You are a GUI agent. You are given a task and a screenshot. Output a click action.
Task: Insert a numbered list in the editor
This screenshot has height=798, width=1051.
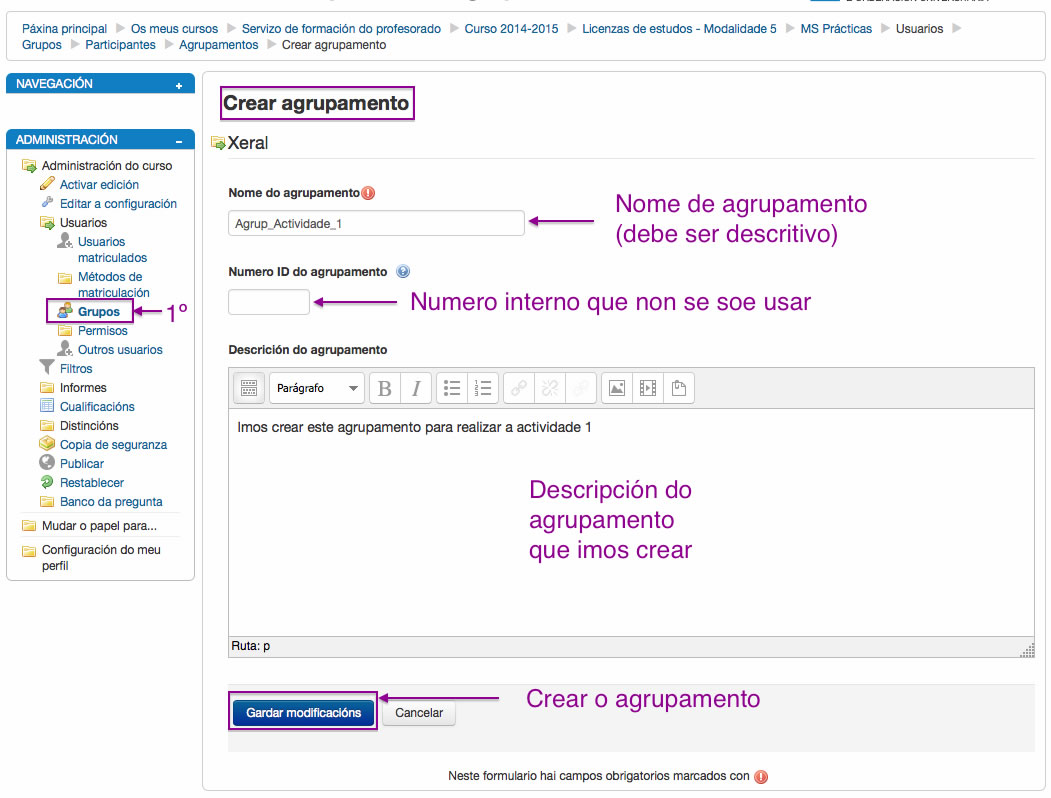[x=484, y=388]
